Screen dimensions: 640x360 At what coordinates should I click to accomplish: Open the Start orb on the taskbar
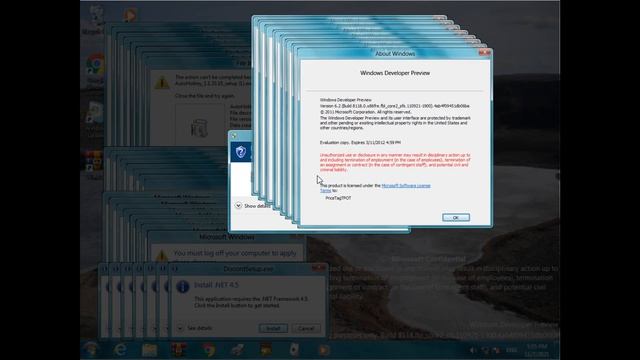pos(90,350)
